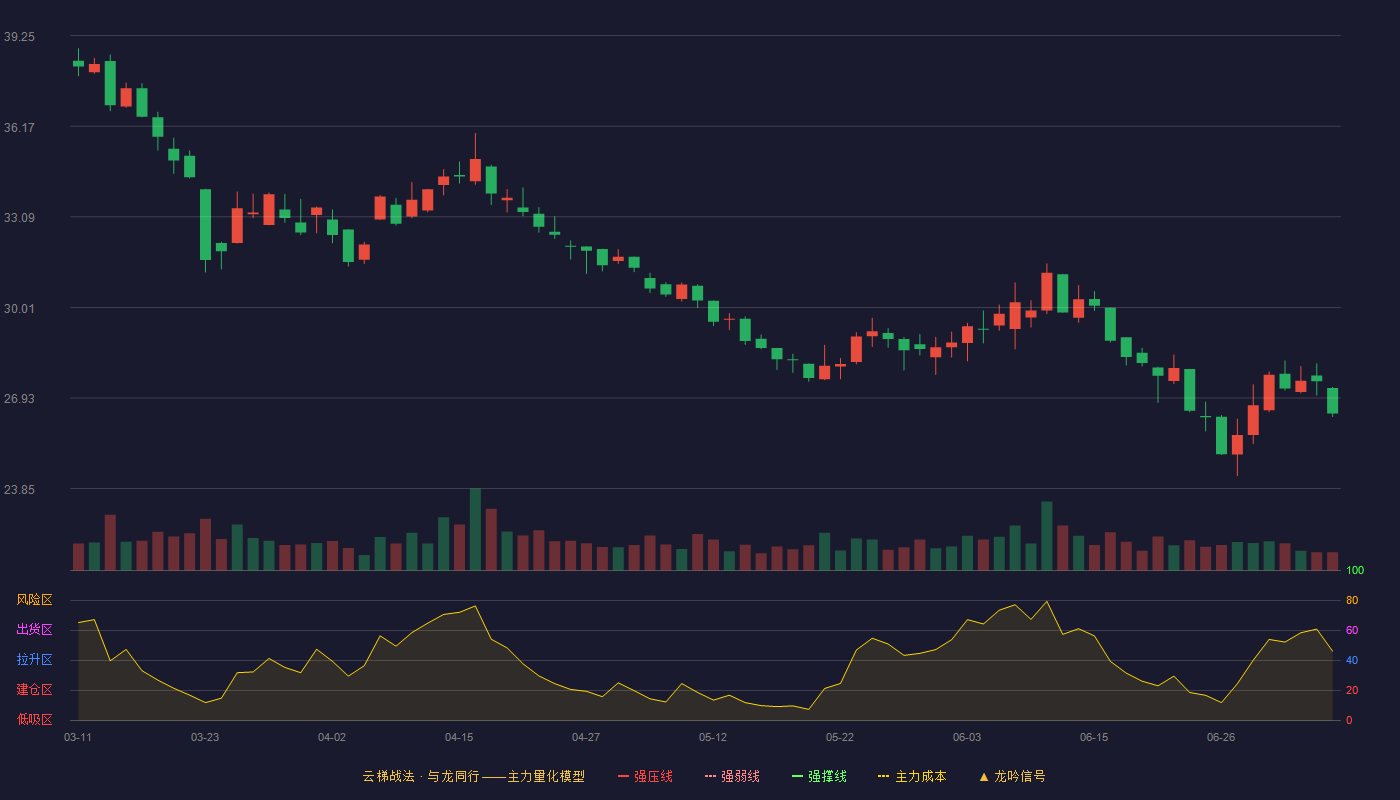Toggle the 龙吟信号 triangle legend item

[1011, 776]
